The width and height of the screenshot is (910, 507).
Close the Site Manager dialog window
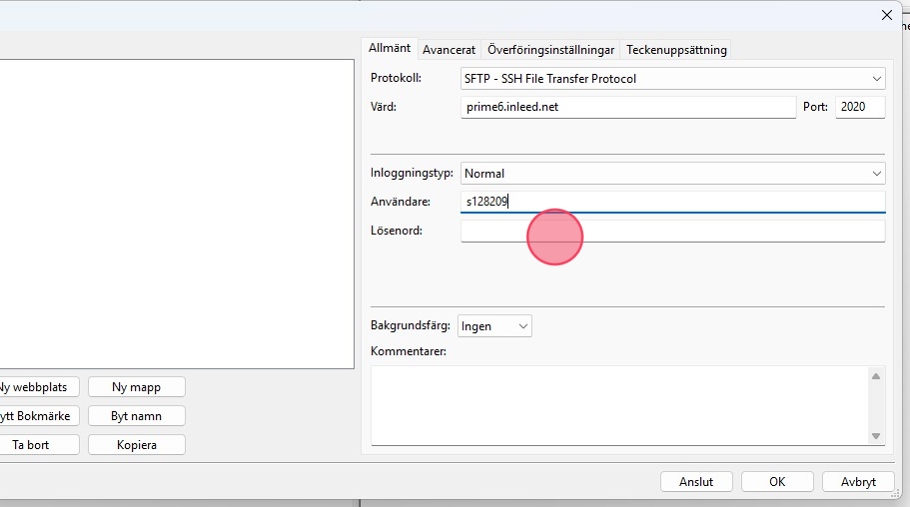point(886,15)
